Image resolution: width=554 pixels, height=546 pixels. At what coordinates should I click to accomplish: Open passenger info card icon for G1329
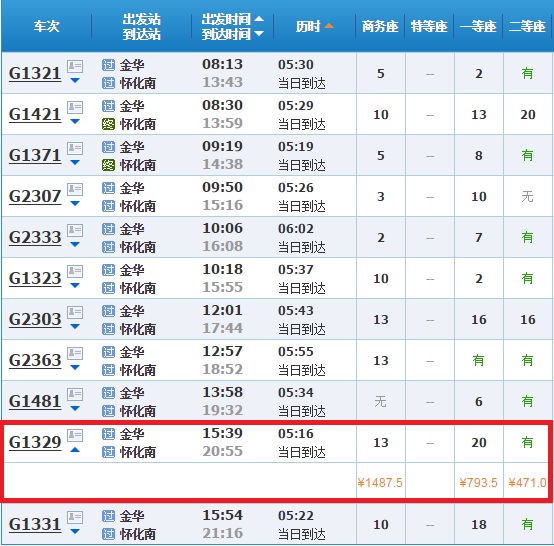[75, 435]
